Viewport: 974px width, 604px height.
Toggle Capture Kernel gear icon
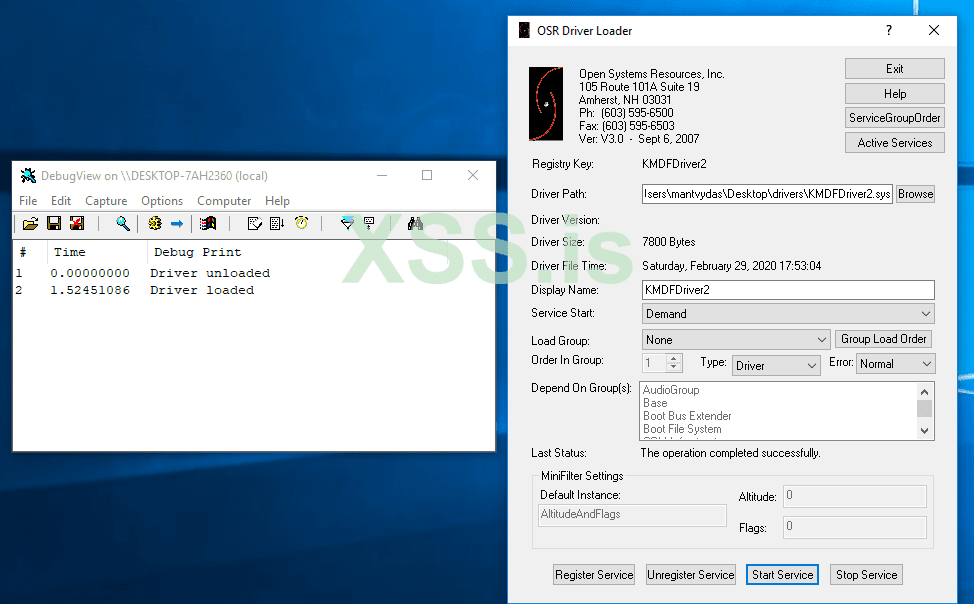[x=155, y=223]
